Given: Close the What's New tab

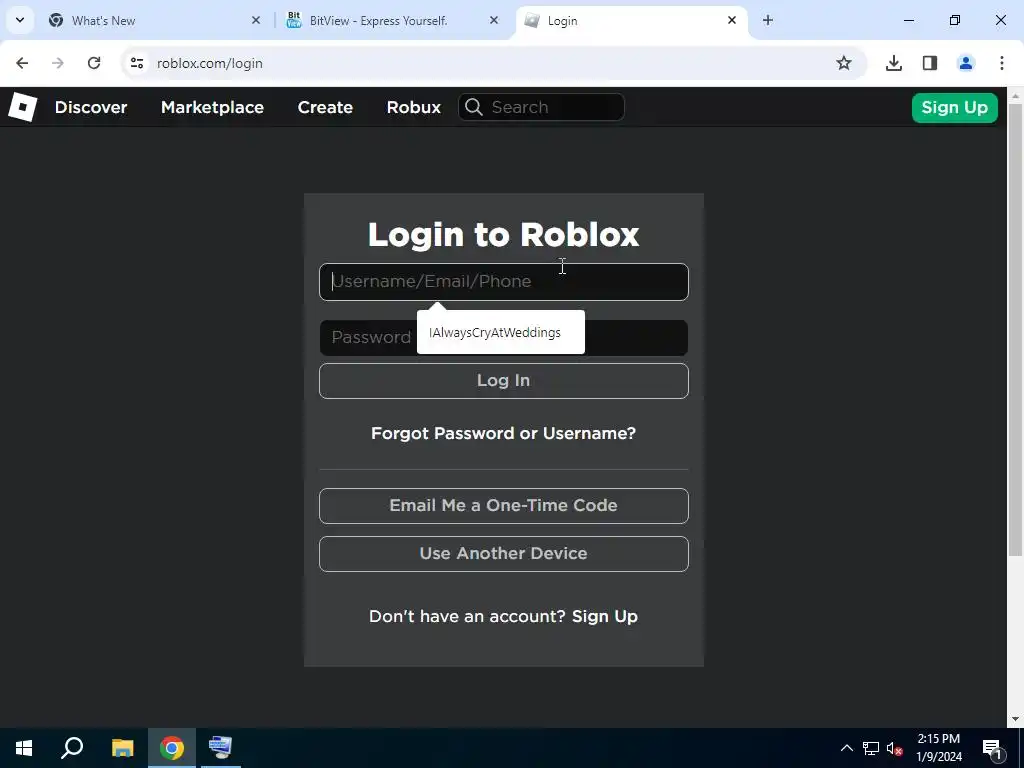Looking at the screenshot, I should click(x=256, y=20).
